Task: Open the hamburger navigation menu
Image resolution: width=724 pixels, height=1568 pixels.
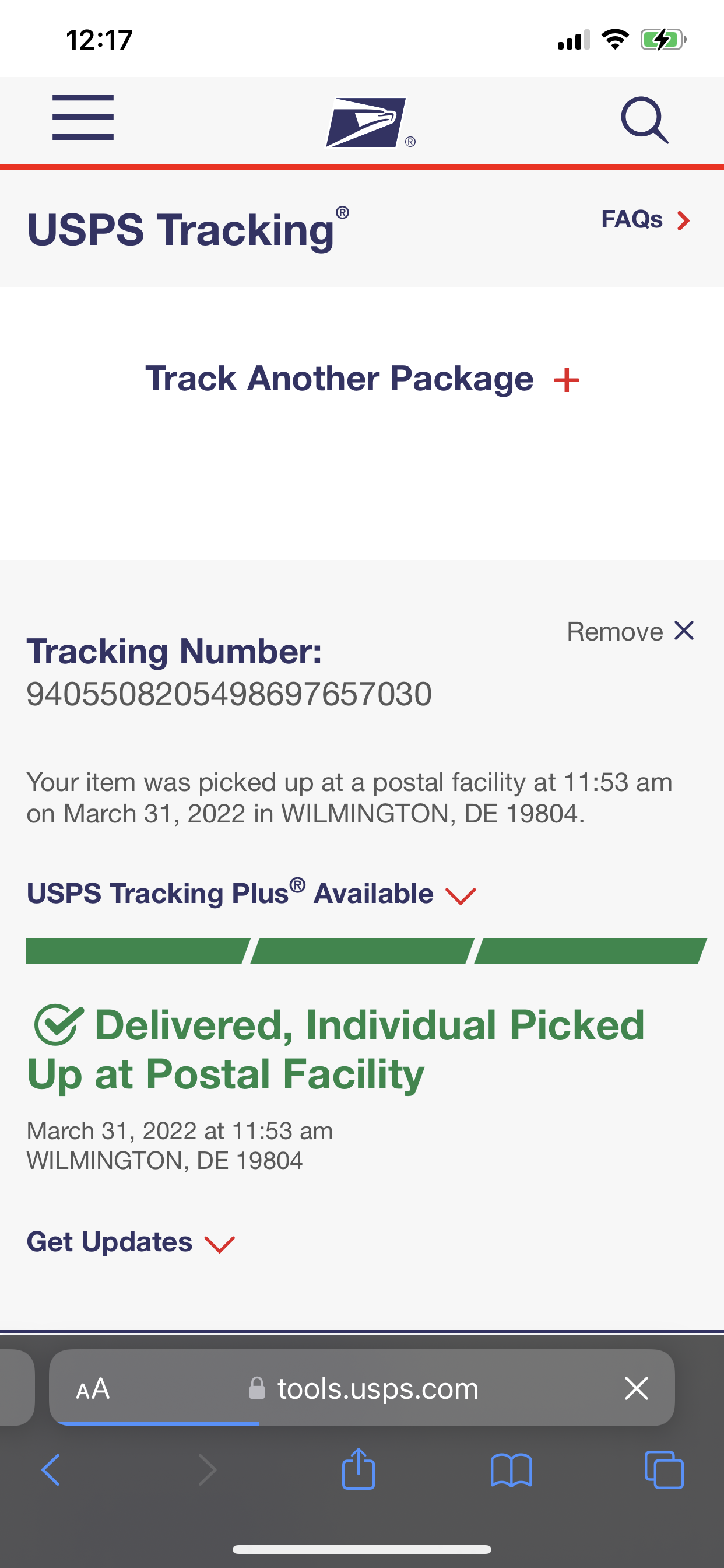Action: 83,117
